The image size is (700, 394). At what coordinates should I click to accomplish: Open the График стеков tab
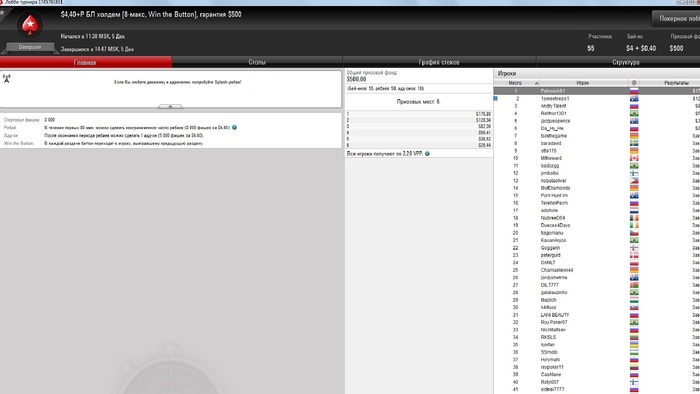click(439, 62)
